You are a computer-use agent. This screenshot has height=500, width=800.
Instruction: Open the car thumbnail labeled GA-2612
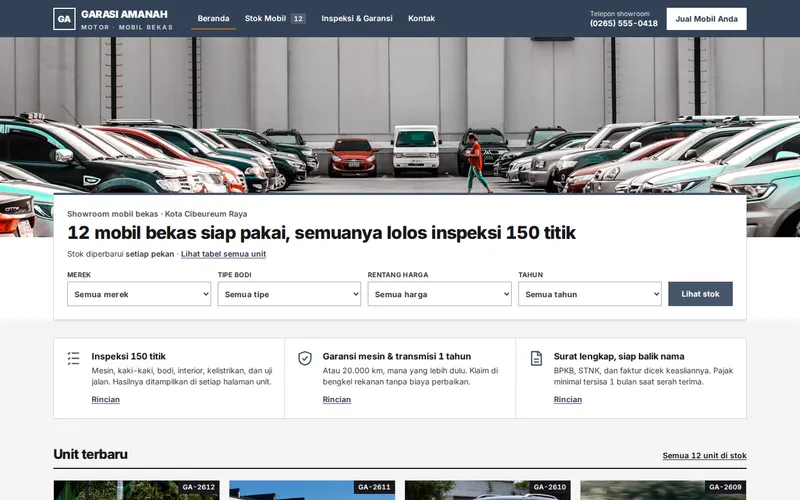137,490
